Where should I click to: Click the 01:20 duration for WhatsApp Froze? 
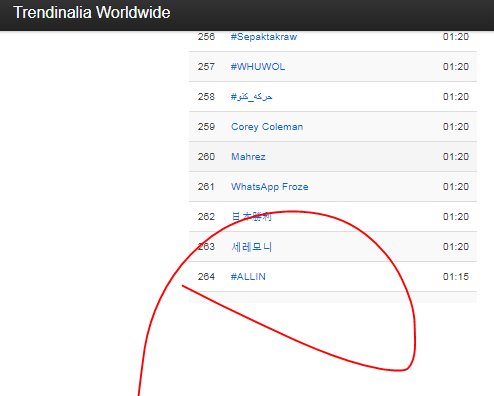click(456, 187)
